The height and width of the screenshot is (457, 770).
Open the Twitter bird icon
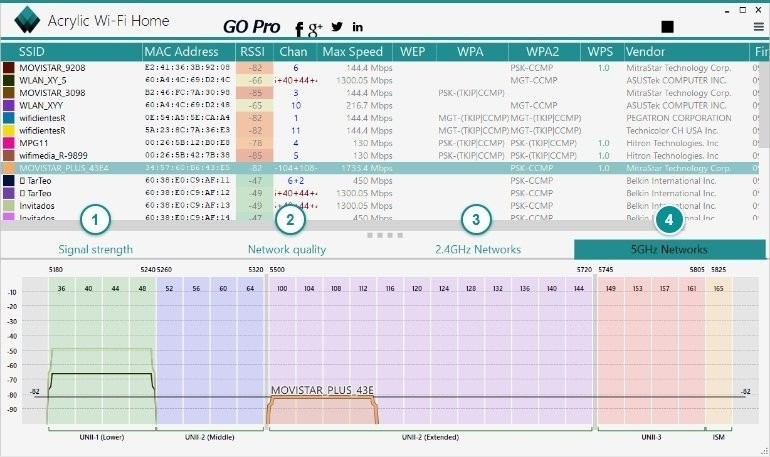click(x=337, y=27)
